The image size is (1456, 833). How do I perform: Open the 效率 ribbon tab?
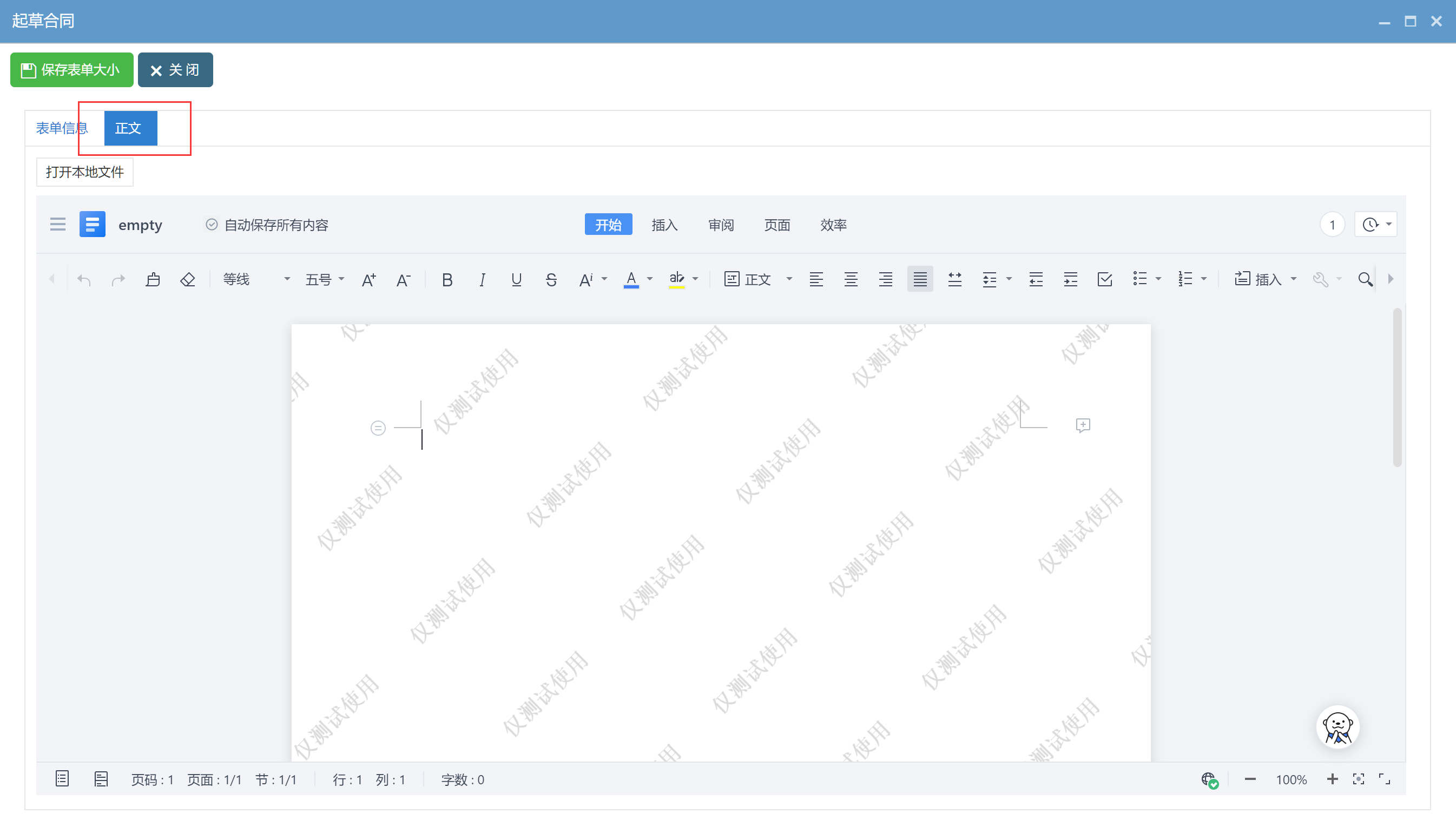pyautogui.click(x=833, y=224)
